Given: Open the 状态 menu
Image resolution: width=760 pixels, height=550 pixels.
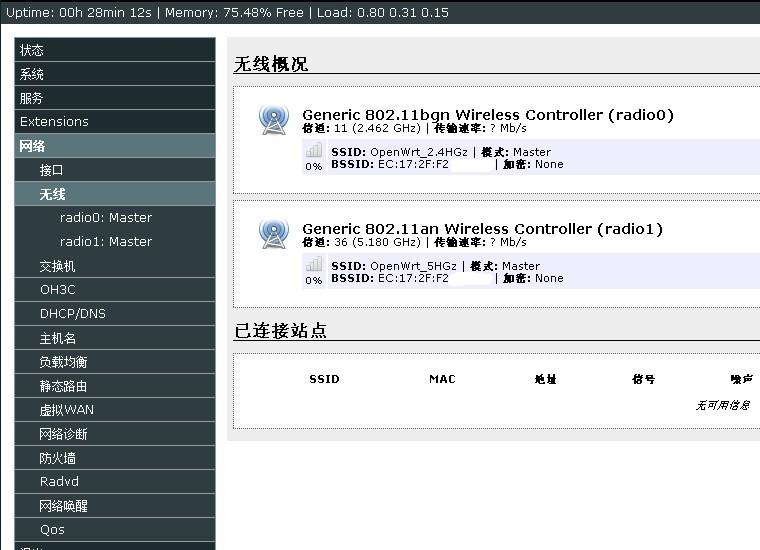Looking at the screenshot, I should coord(115,50).
